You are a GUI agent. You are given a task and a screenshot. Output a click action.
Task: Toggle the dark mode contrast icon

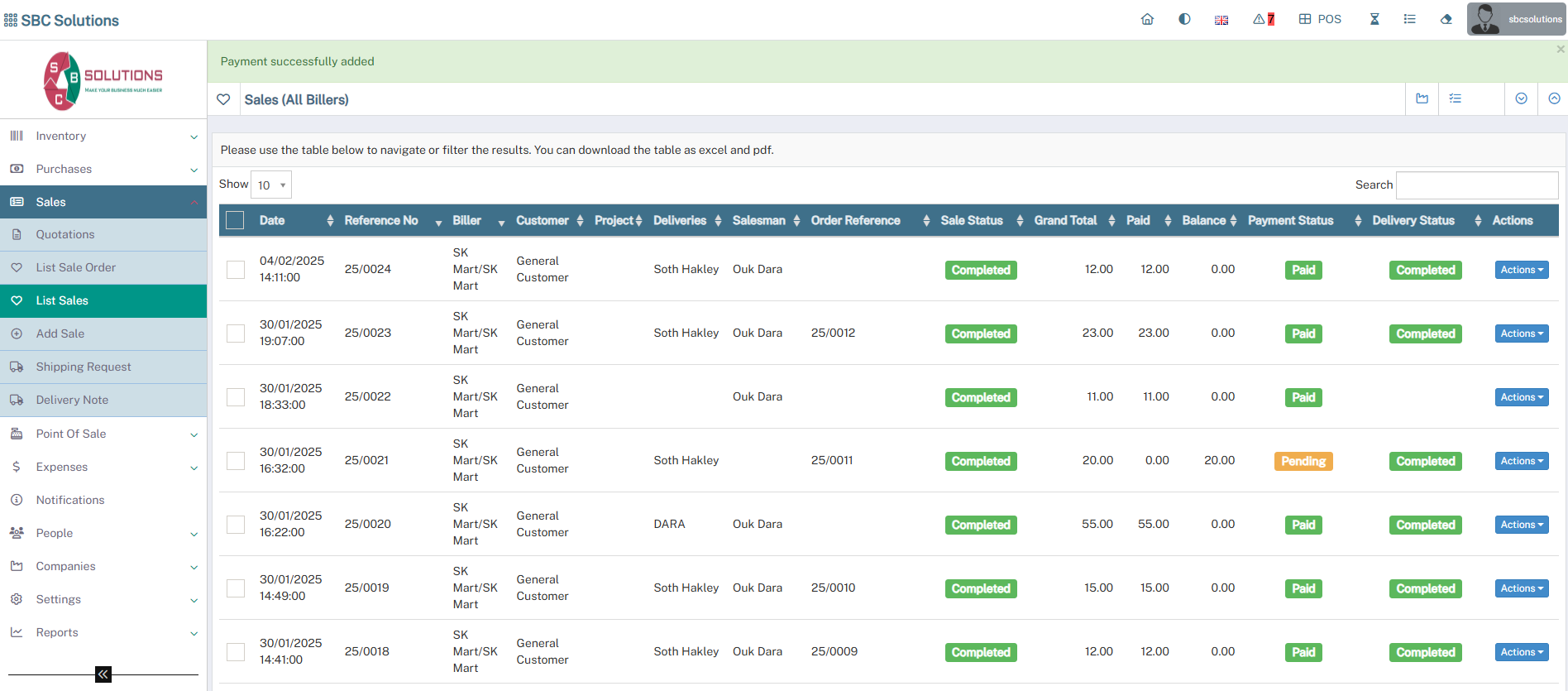click(x=1184, y=19)
